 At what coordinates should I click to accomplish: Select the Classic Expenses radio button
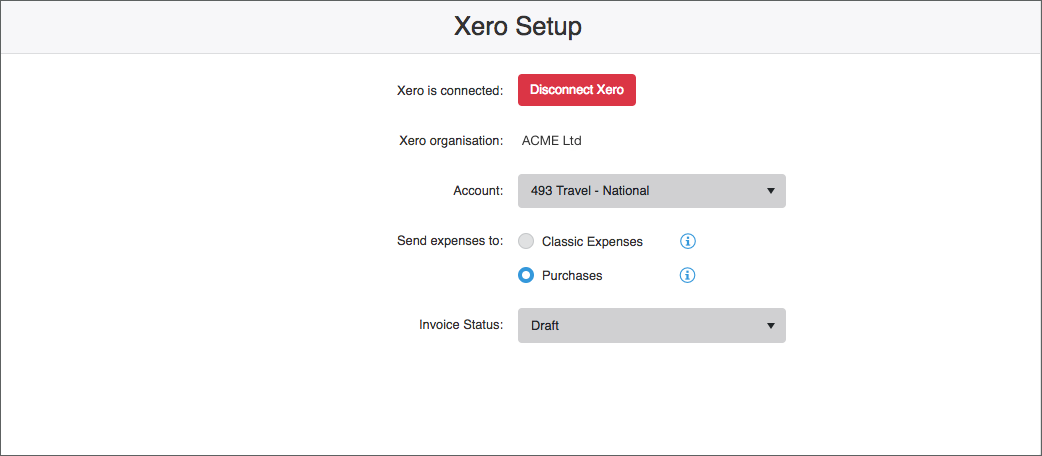tap(526, 241)
